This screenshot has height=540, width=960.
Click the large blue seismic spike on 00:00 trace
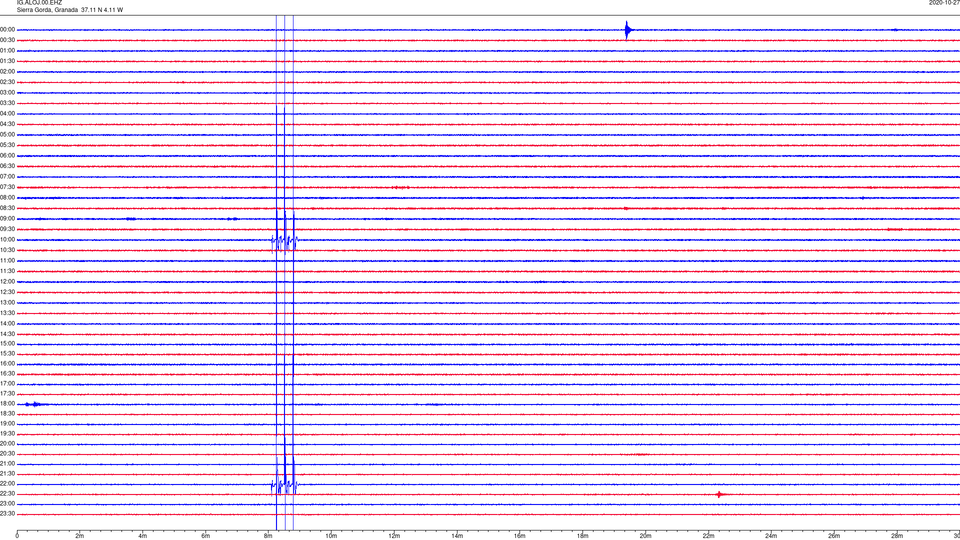coord(628,29)
